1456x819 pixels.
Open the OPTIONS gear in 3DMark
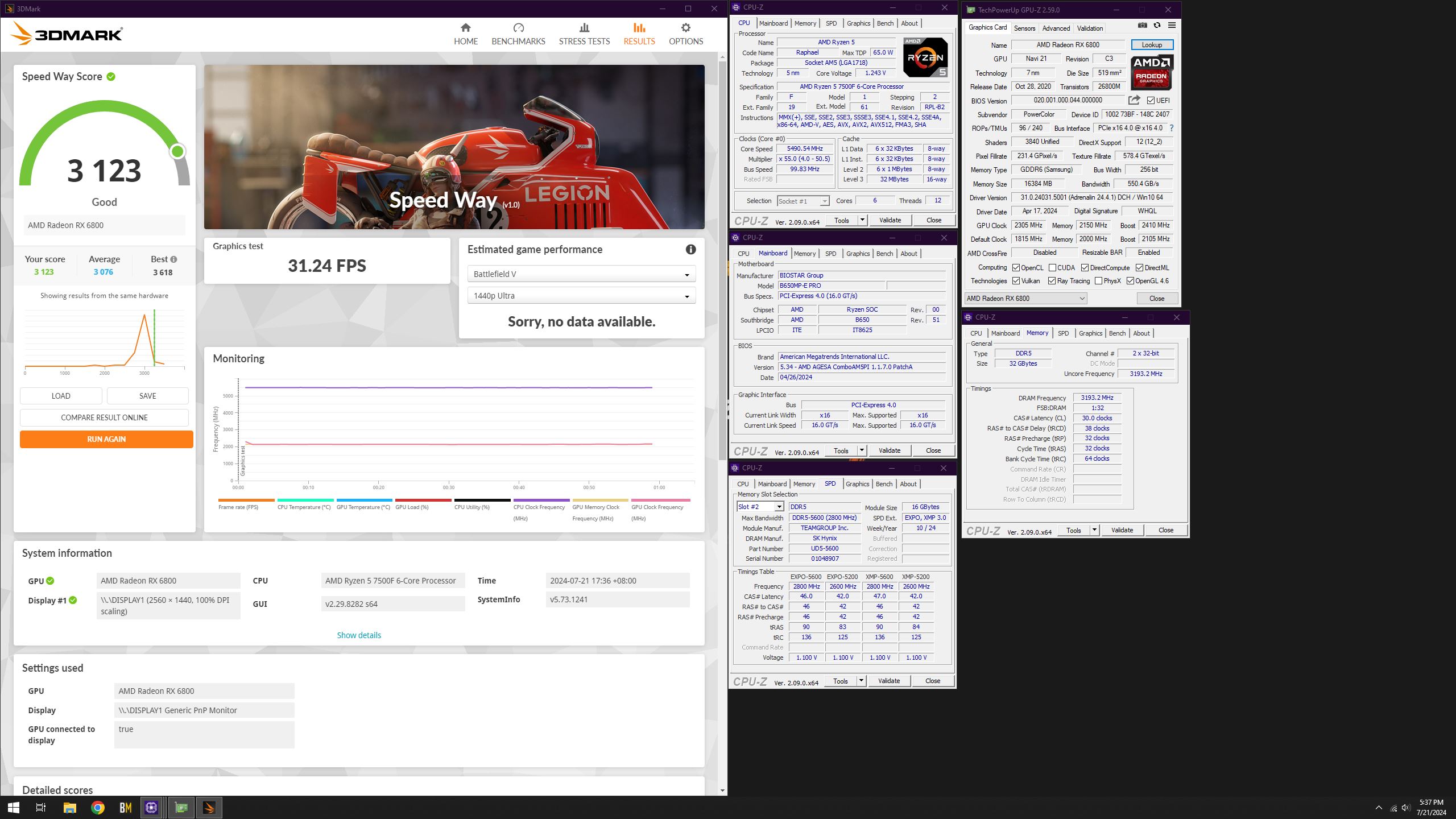(686, 34)
